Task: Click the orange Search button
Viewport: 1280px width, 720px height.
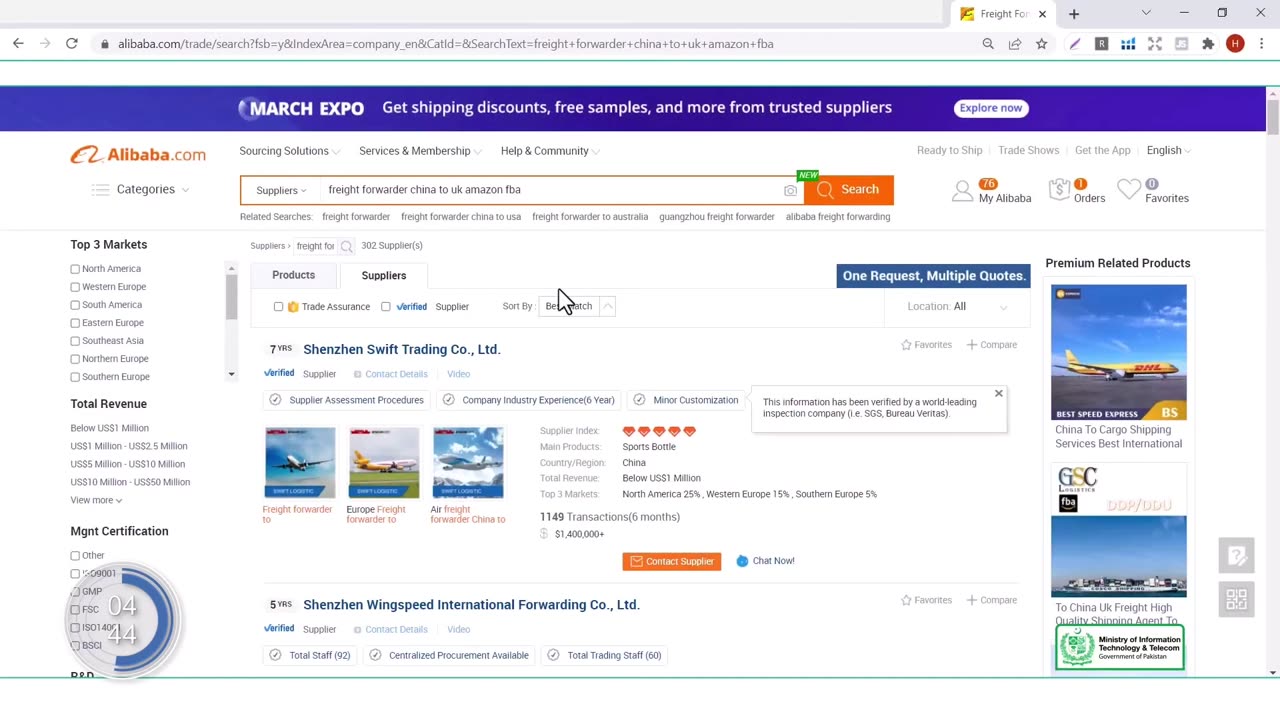Action: (849, 190)
